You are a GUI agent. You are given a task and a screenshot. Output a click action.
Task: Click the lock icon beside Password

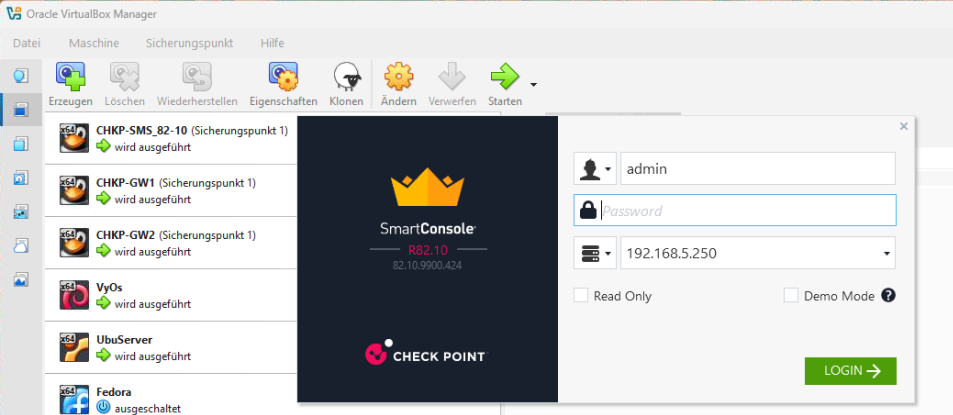pyautogui.click(x=588, y=210)
